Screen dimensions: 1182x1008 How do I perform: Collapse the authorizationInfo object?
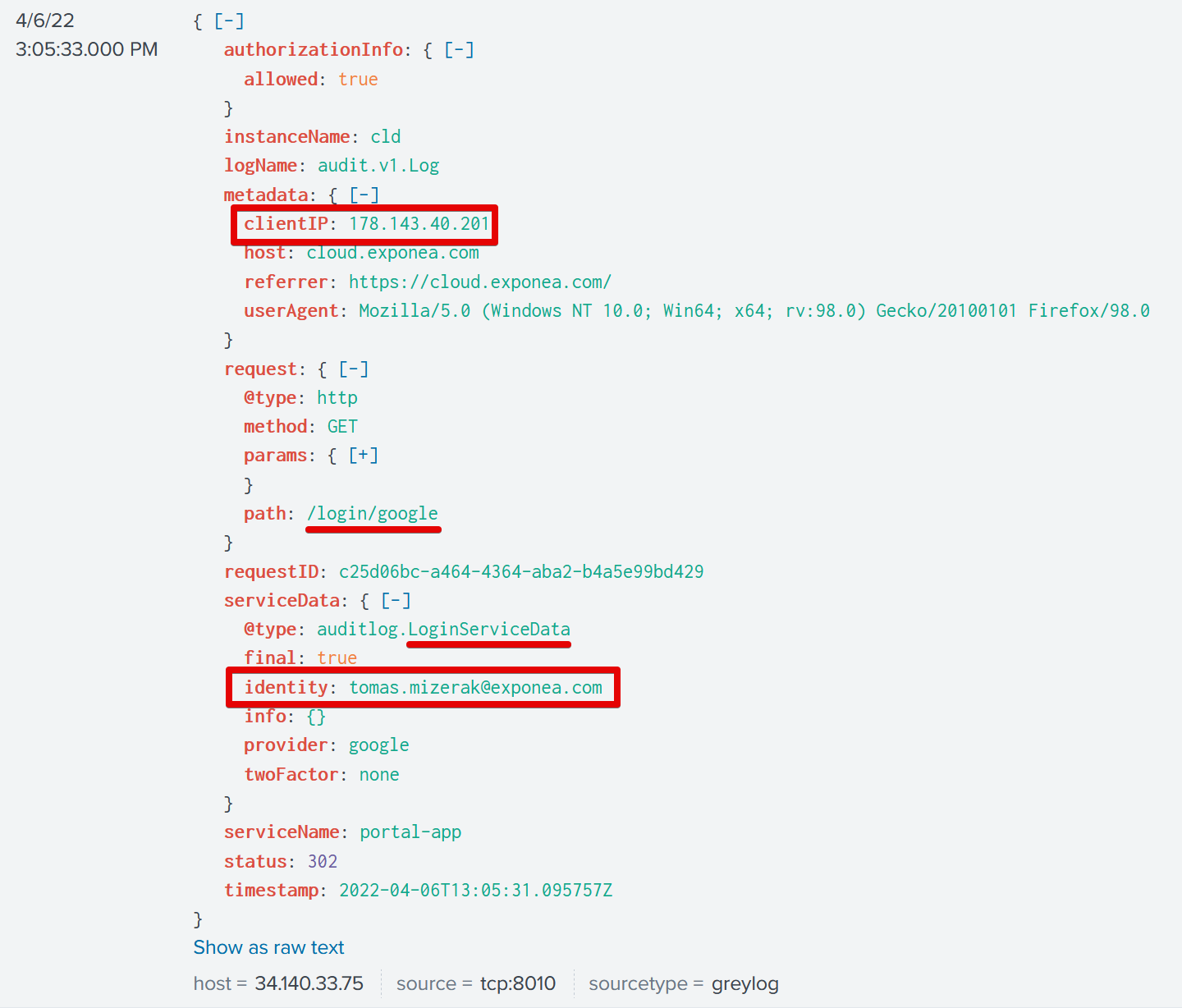pyautogui.click(x=459, y=50)
